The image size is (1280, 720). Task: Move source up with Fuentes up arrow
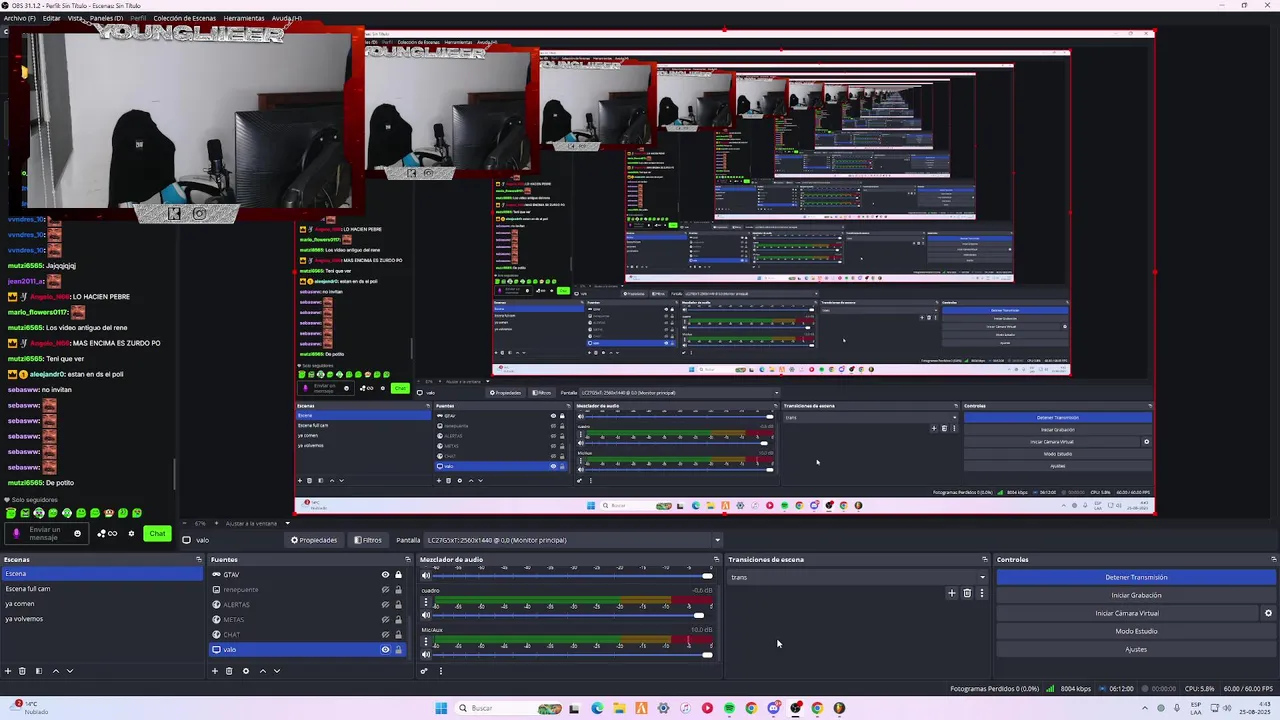[x=263, y=671]
